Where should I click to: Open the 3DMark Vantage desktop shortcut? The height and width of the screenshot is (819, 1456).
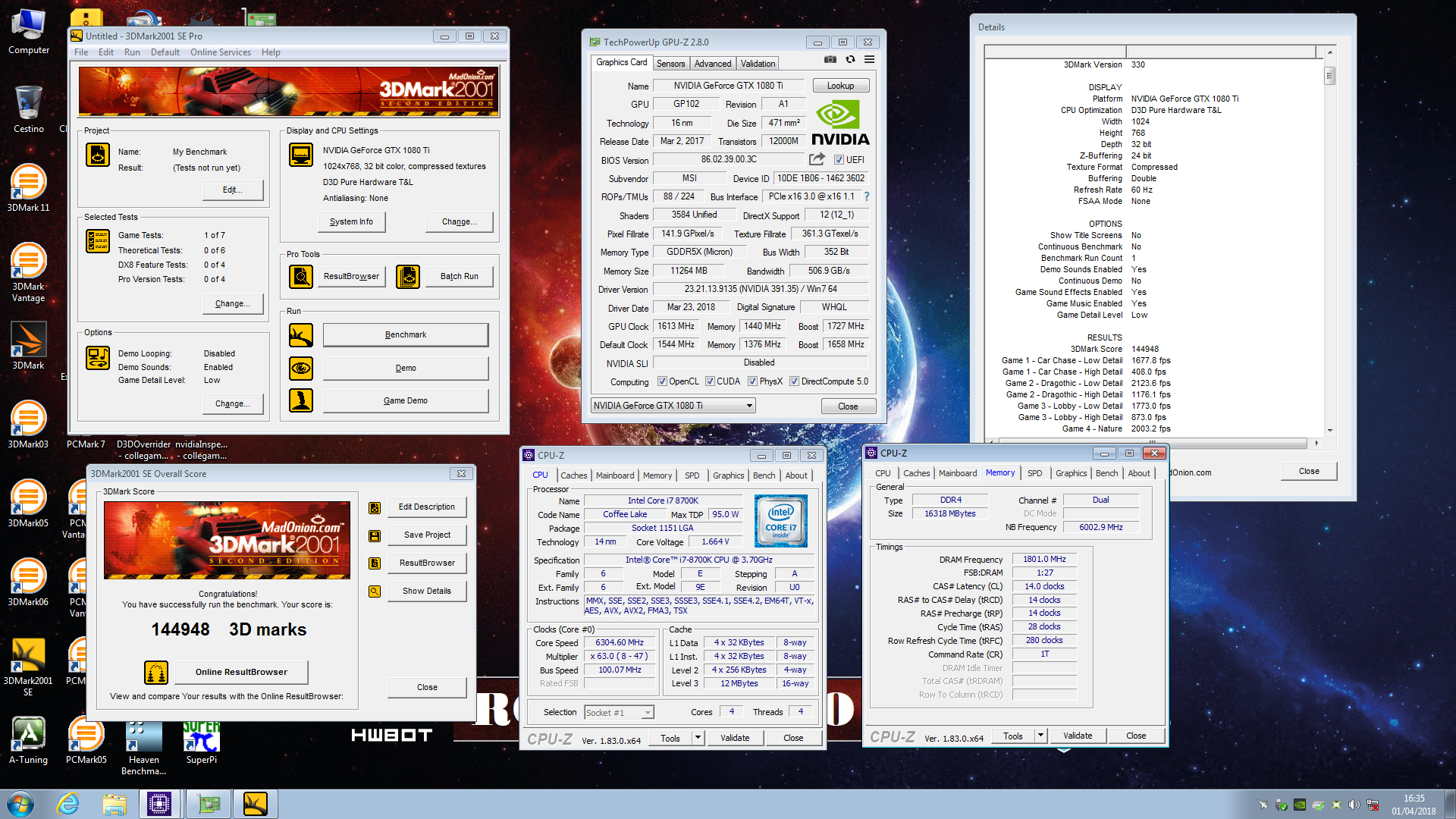29,273
